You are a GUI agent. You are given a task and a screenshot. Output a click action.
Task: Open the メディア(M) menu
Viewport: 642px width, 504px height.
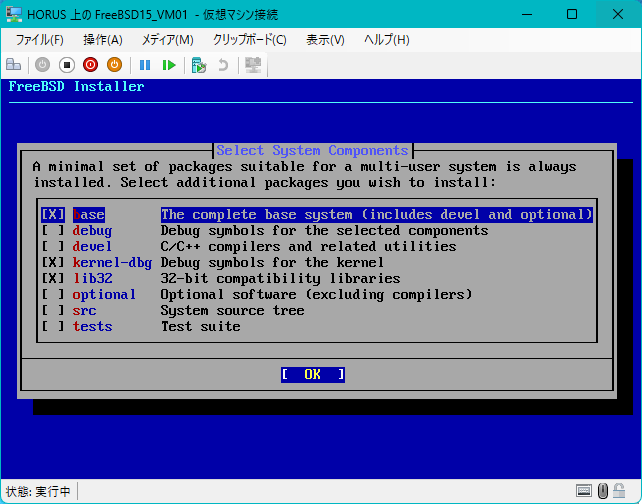click(x=167, y=40)
